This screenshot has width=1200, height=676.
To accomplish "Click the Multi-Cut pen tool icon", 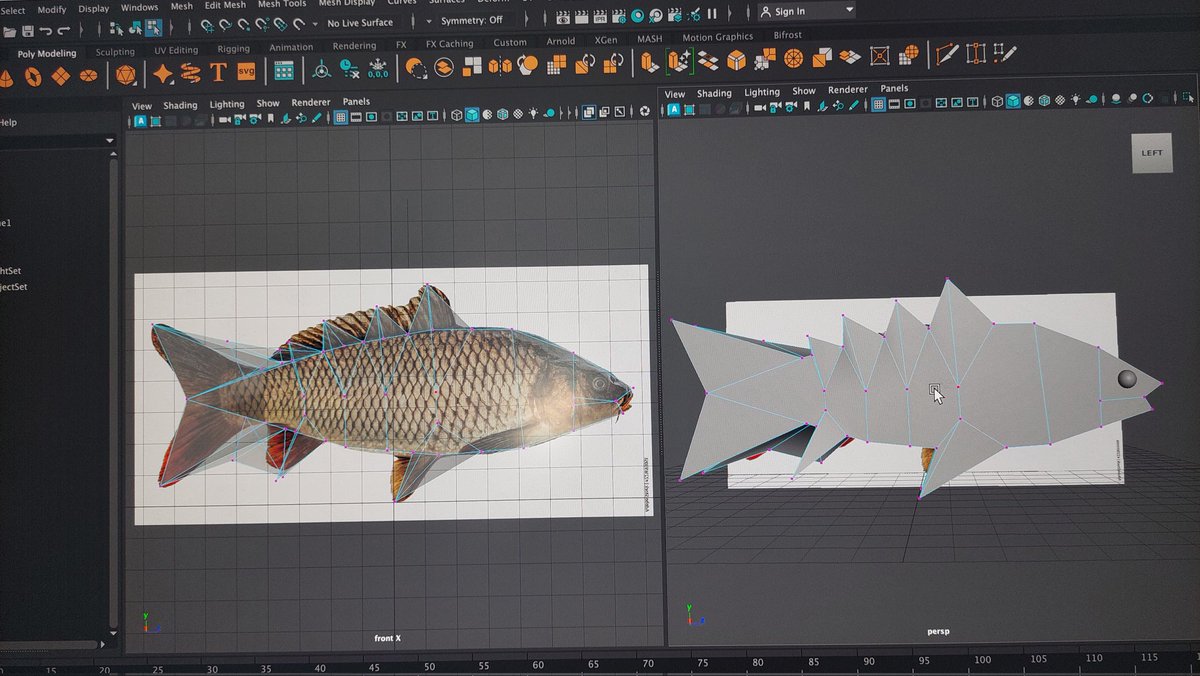I will click(946, 54).
